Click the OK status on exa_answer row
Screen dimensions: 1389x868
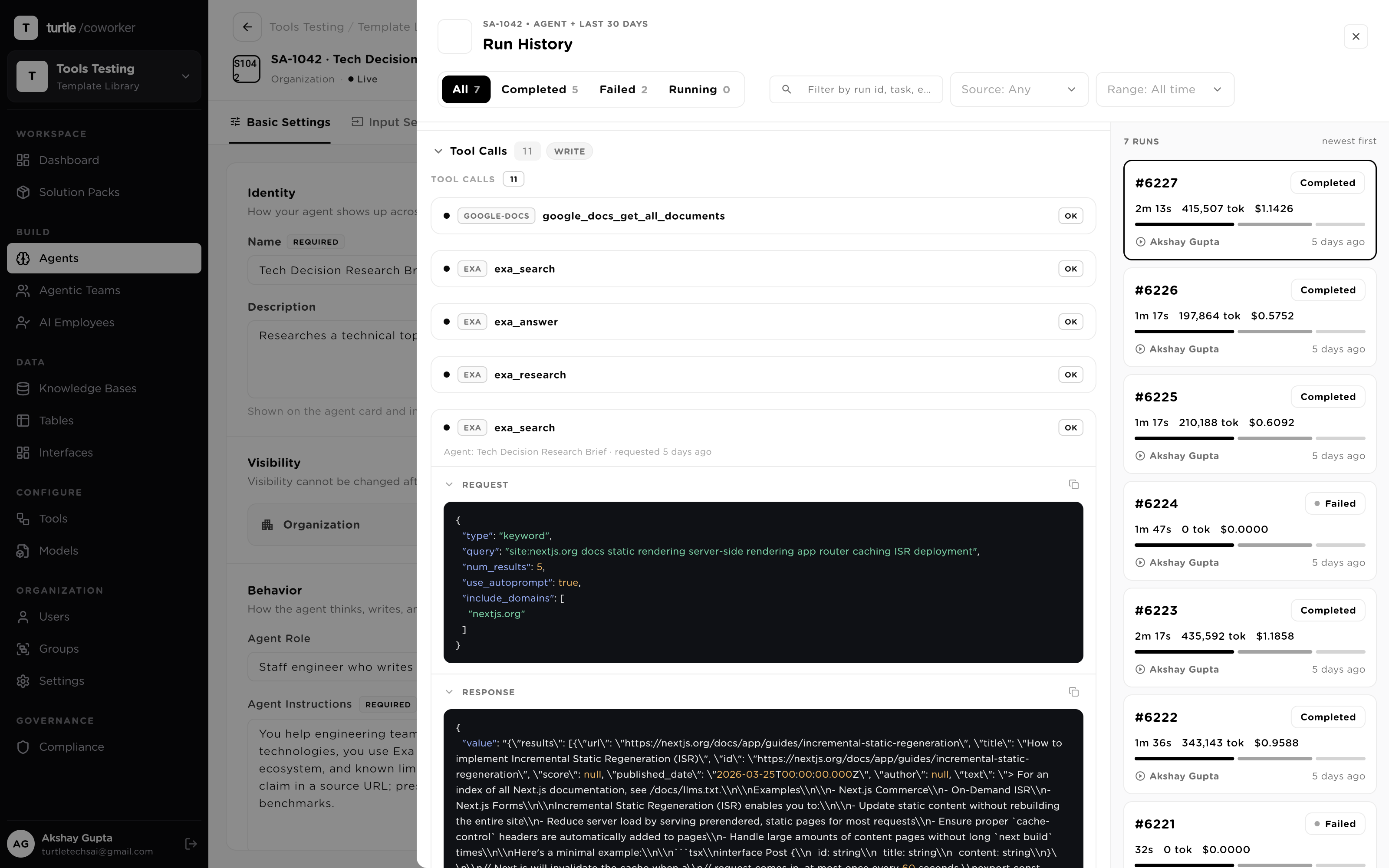1070,322
